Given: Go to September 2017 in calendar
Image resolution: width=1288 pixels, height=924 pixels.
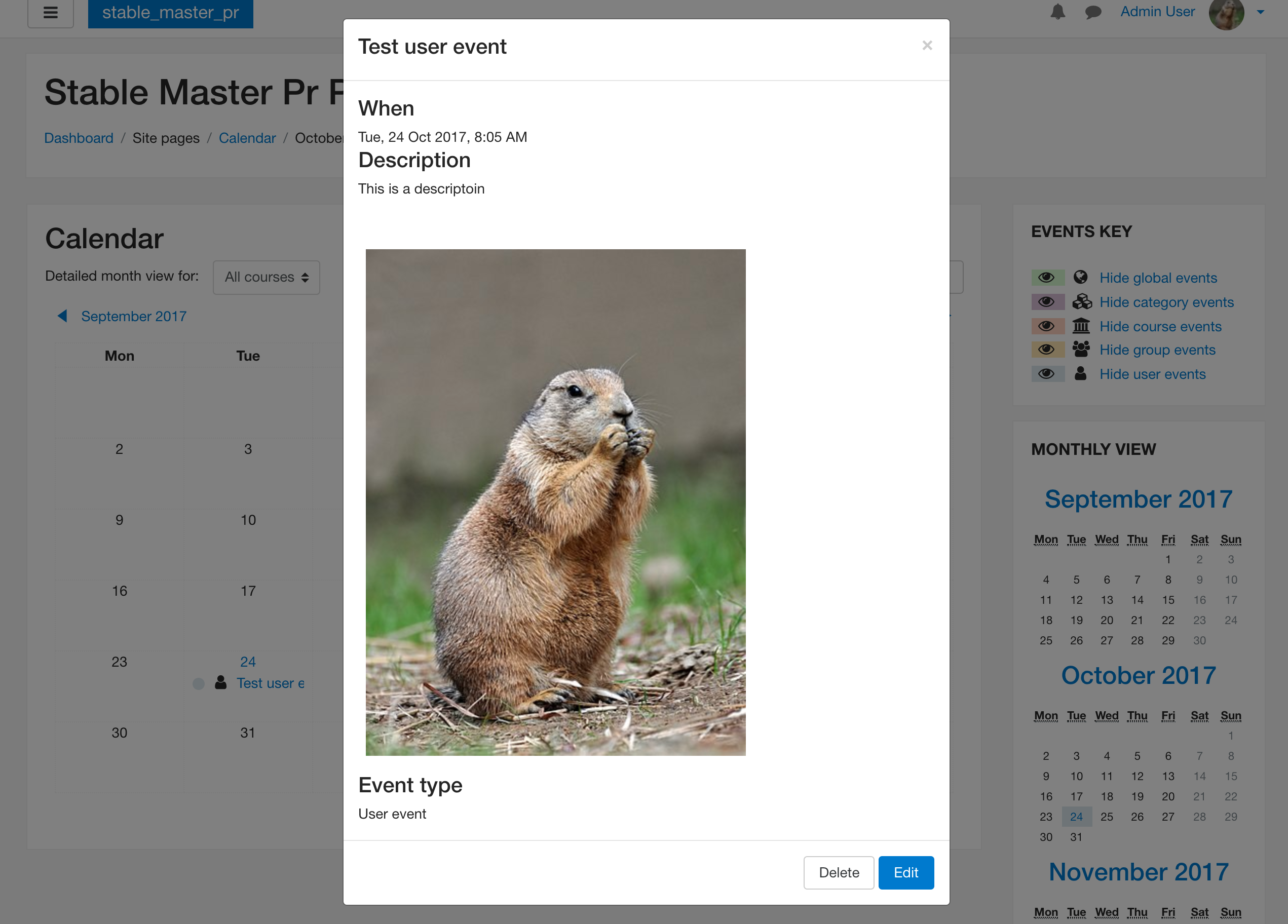Looking at the screenshot, I should point(133,316).
